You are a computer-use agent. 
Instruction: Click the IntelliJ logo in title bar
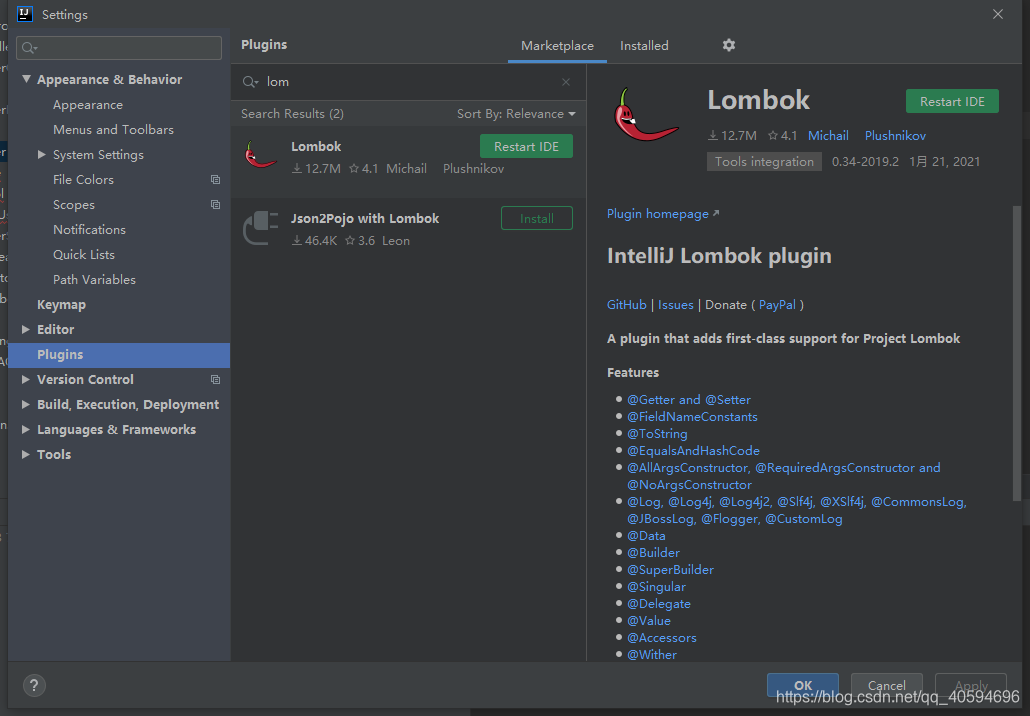click(25, 14)
